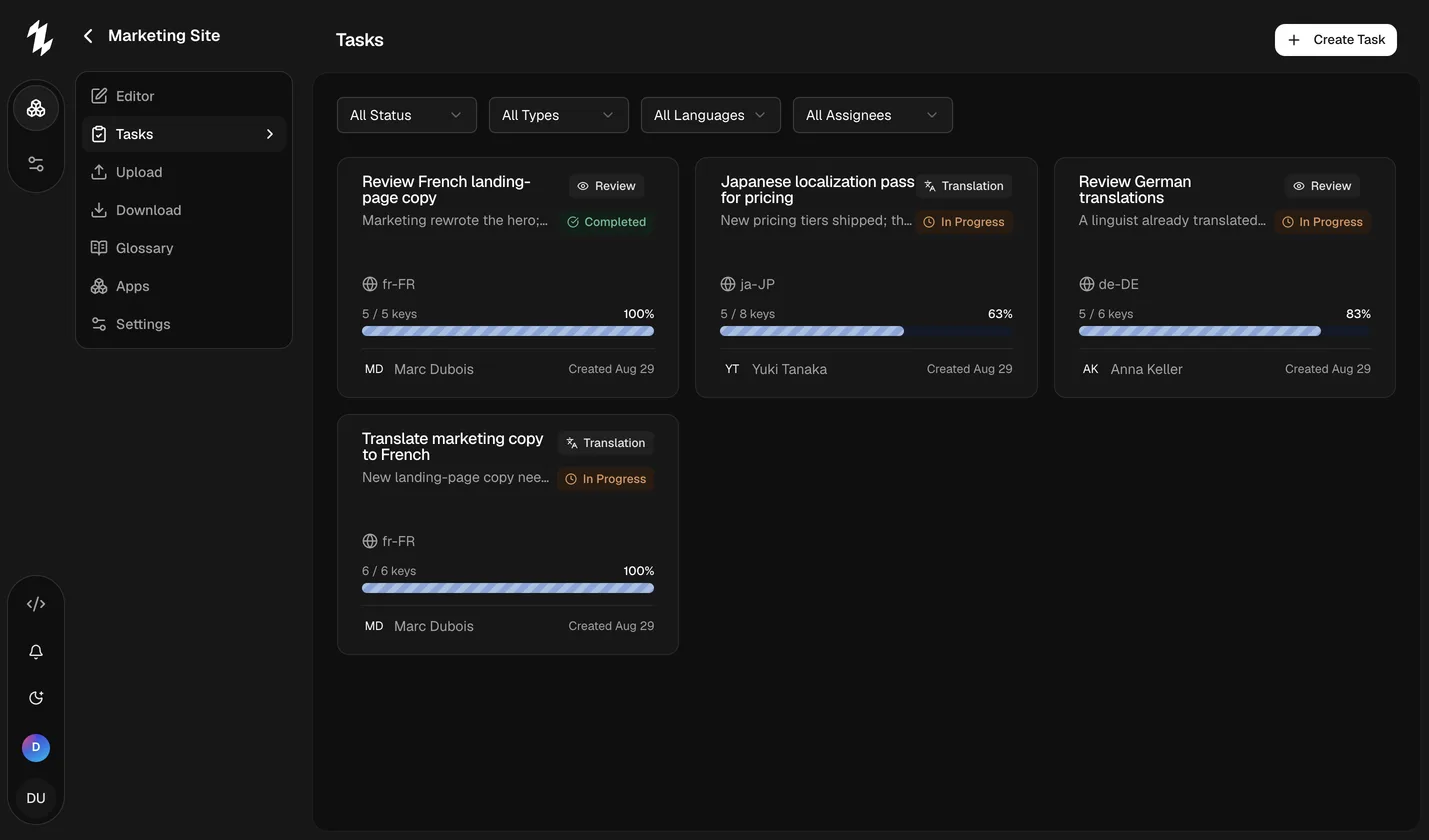This screenshot has width=1429, height=840.
Task: Open Editor in the sidebar menu
Action: [x=184, y=96]
